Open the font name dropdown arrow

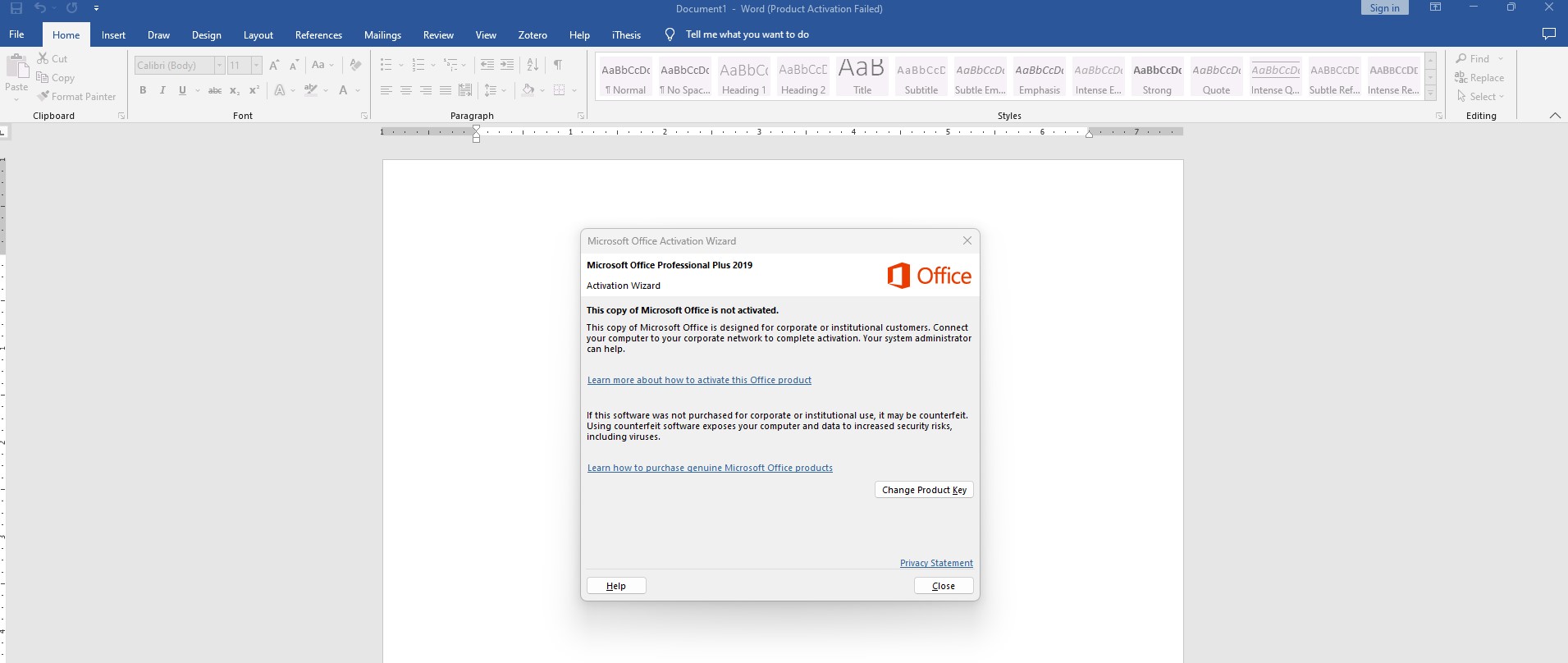click(x=219, y=65)
